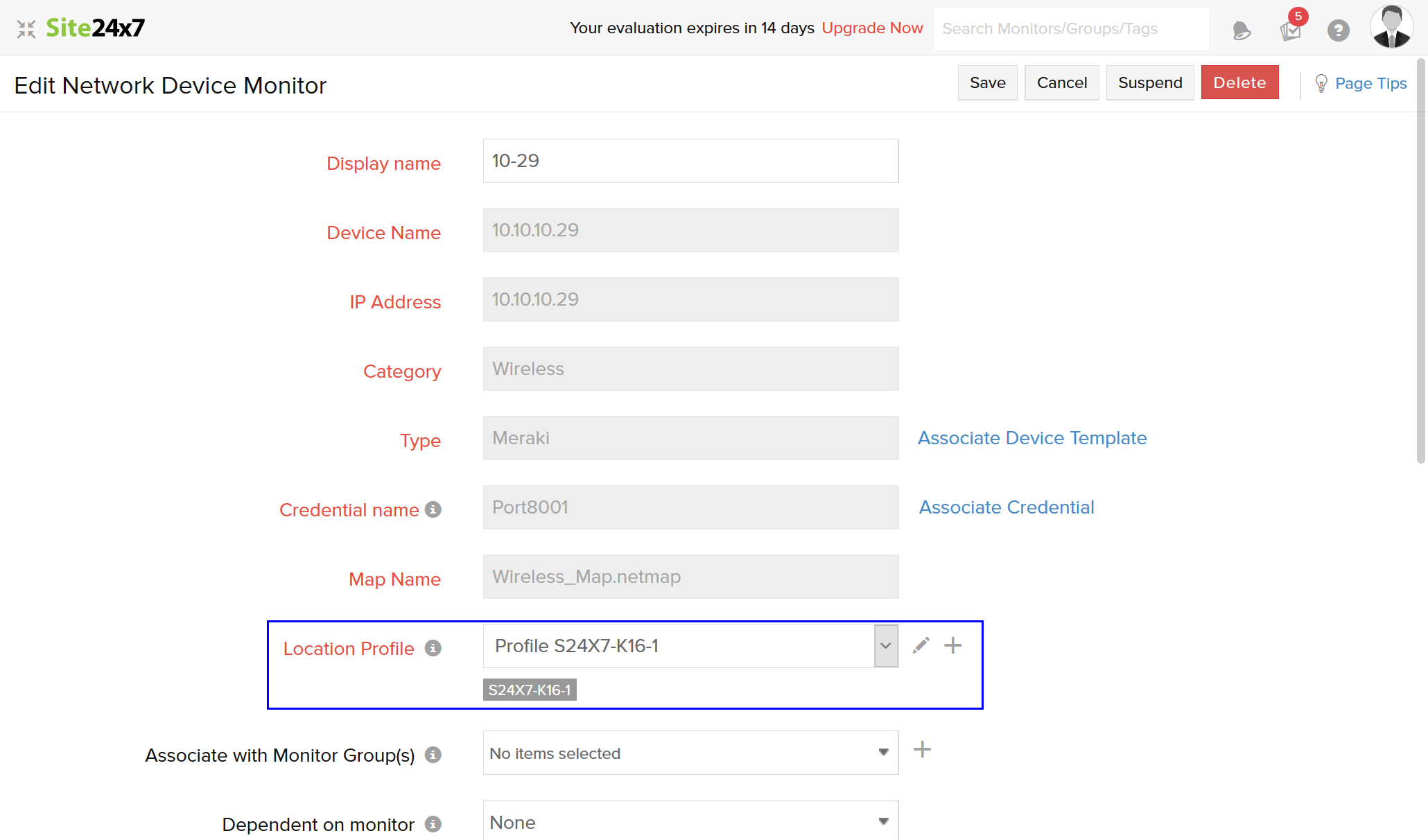Click info icon next to Credential name

pos(433,510)
